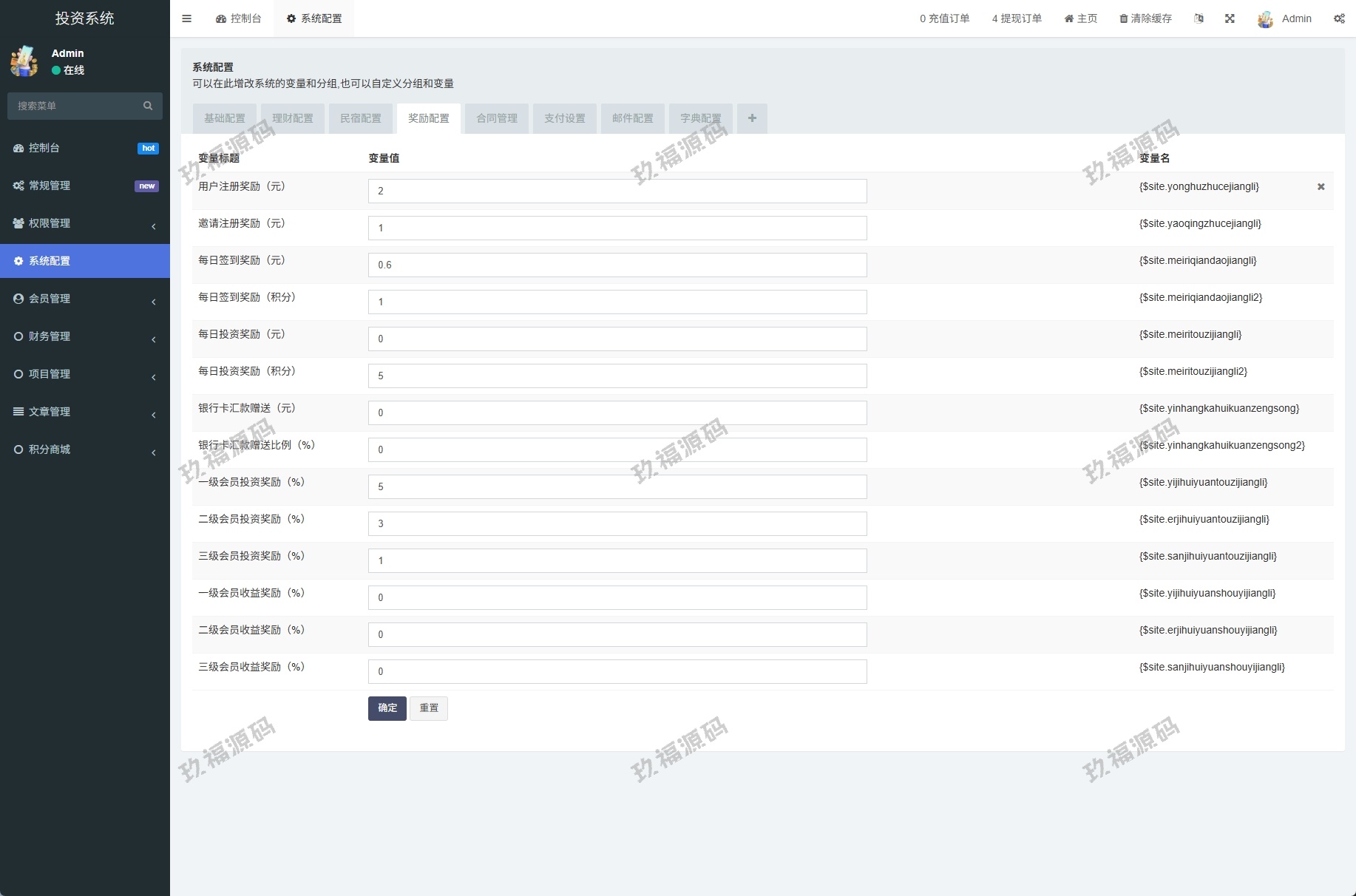Image resolution: width=1356 pixels, height=896 pixels.
Task: Open the 邮件配置 tab
Action: 632,118
